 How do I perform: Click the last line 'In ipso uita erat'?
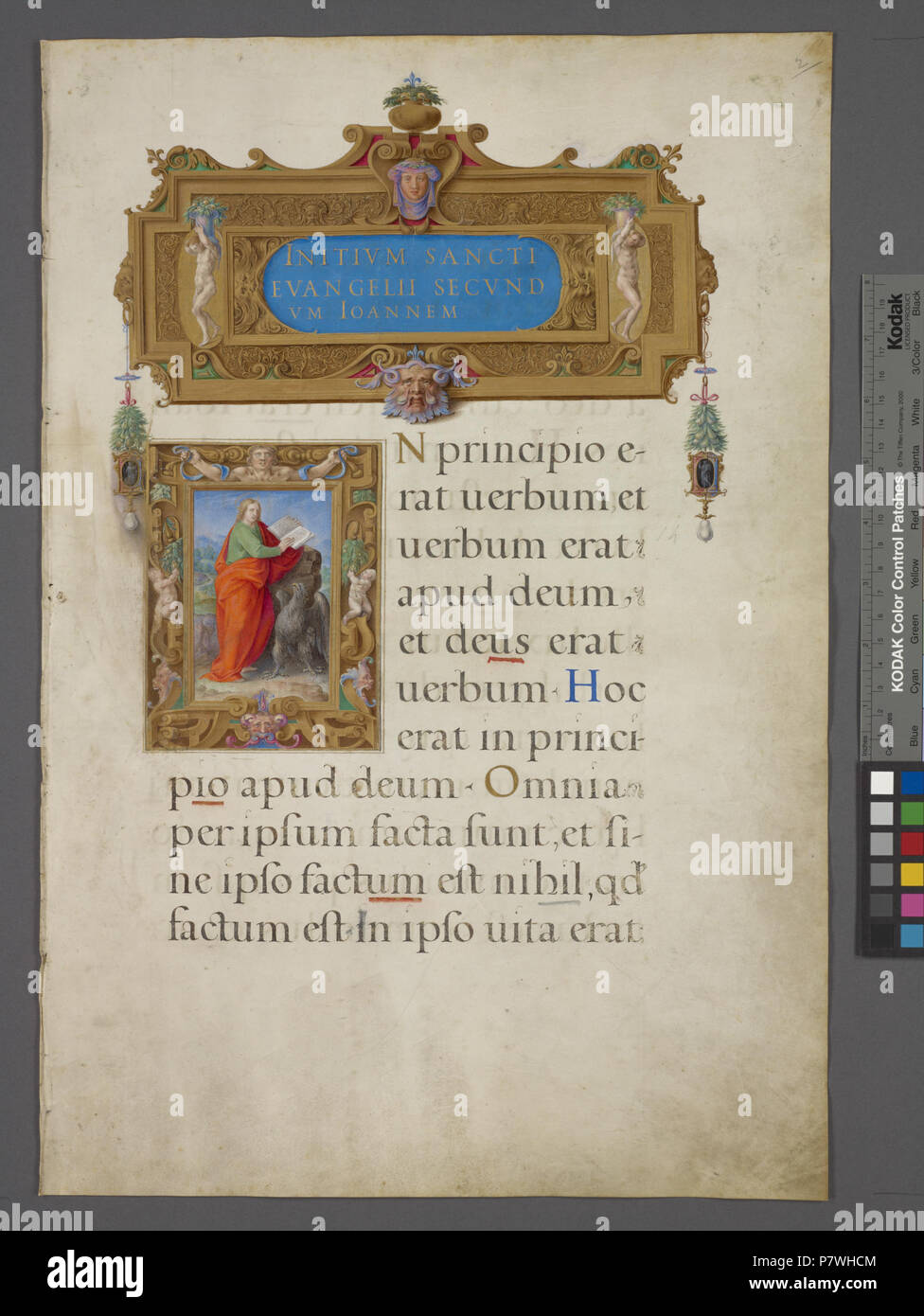pyautogui.click(x=499, y=930)
